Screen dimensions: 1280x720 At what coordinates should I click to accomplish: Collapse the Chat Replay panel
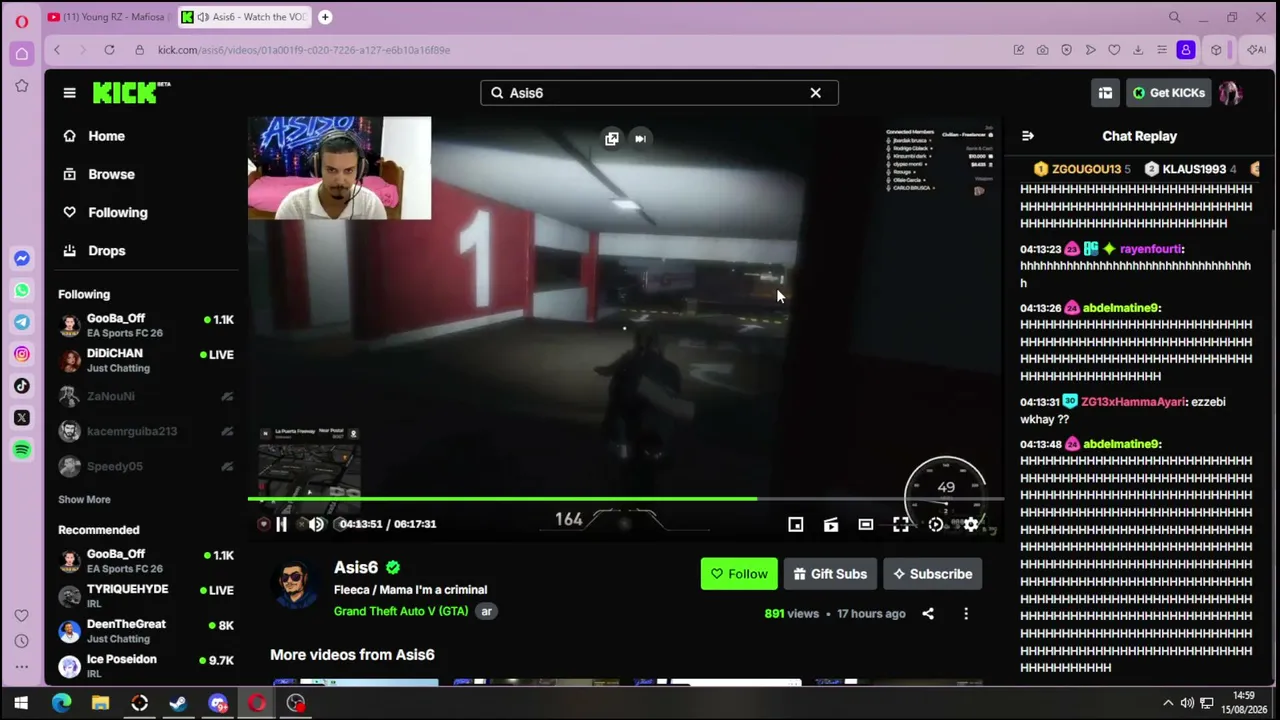1027,136
